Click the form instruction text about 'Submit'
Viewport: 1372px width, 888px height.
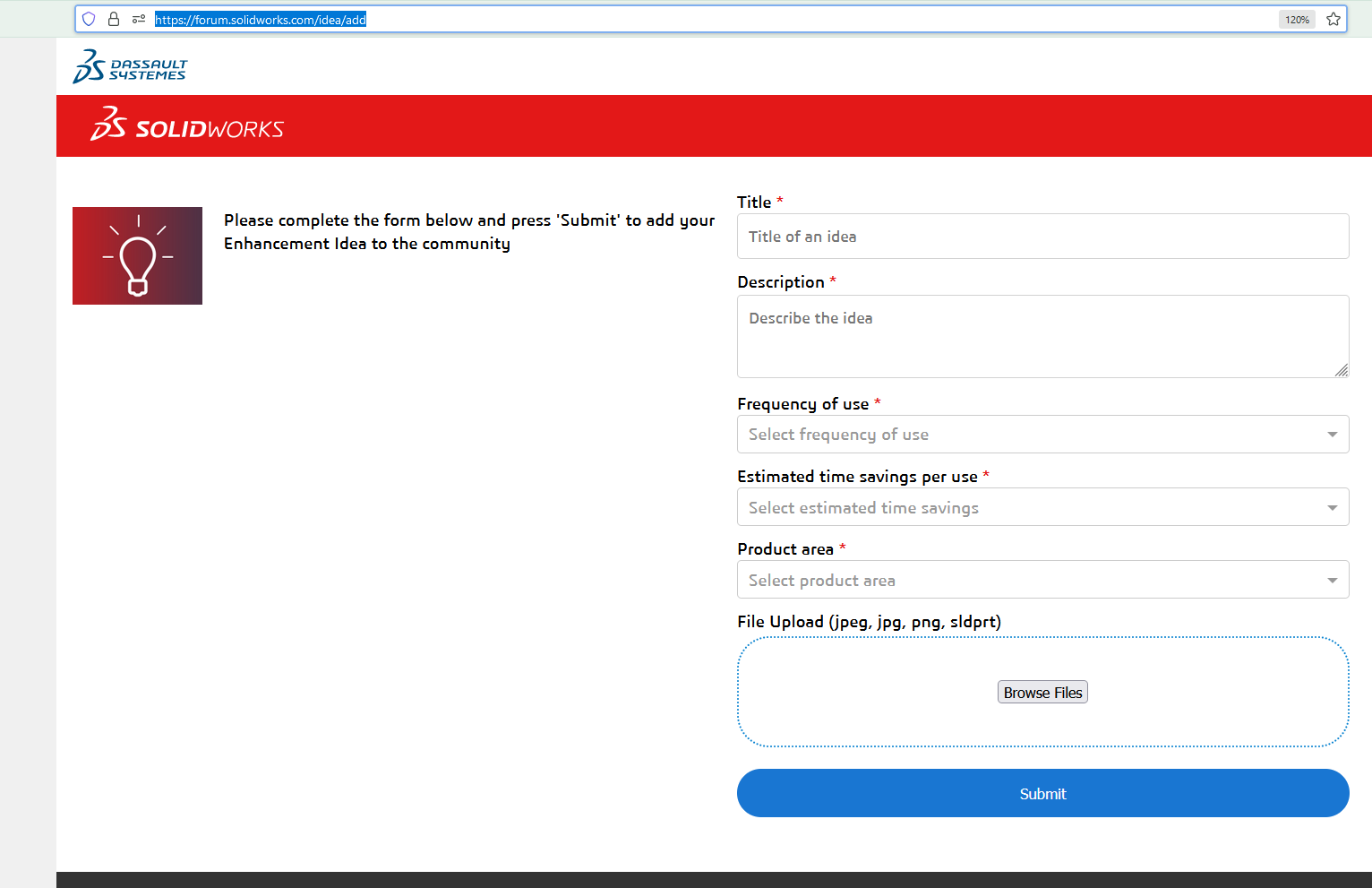coord(468,232)
